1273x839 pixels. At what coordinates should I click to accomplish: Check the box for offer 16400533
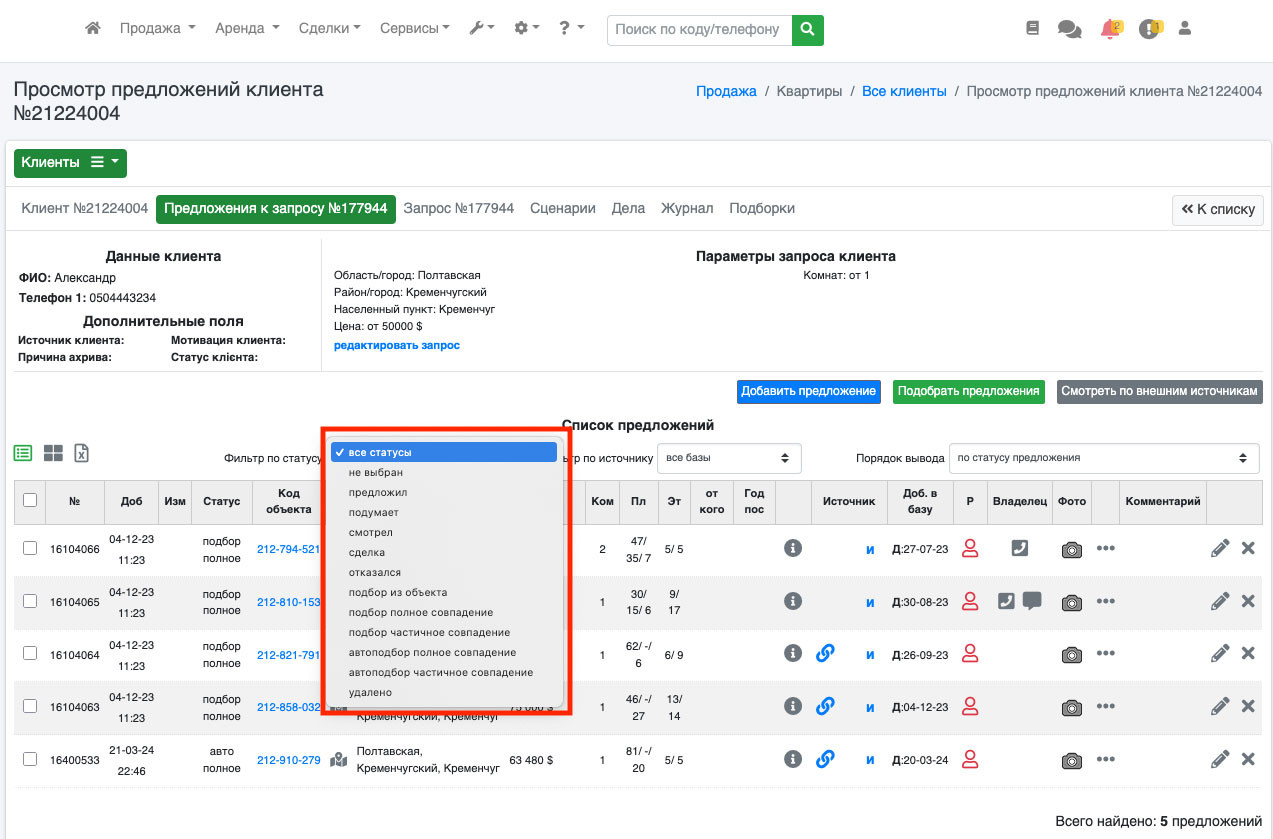point(30,759)
